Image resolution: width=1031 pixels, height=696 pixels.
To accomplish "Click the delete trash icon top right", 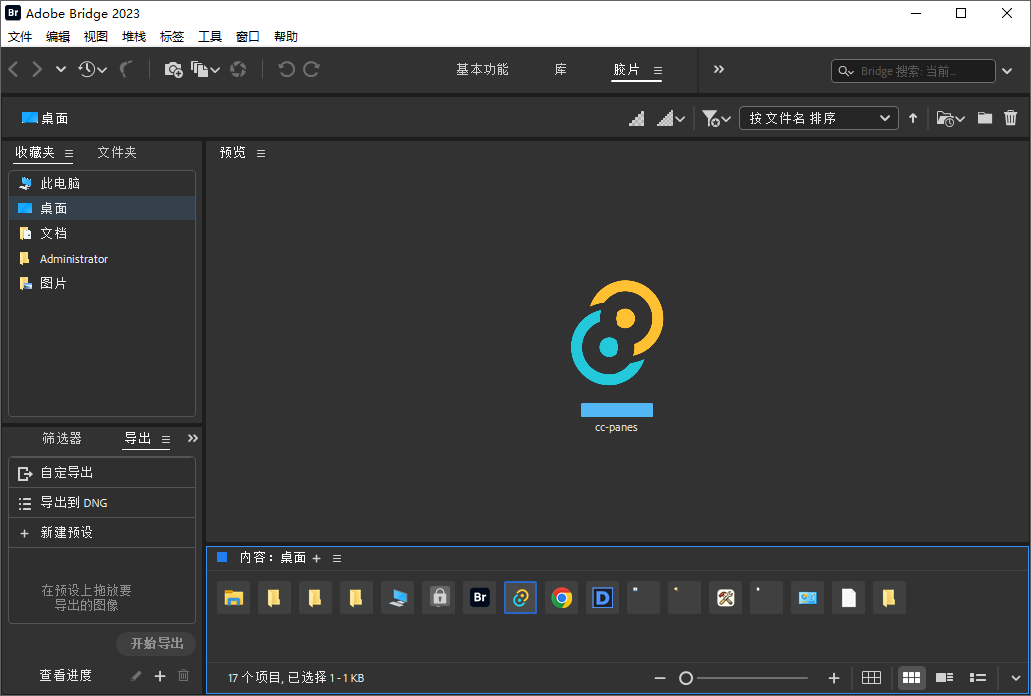I will click(1010, 117).
